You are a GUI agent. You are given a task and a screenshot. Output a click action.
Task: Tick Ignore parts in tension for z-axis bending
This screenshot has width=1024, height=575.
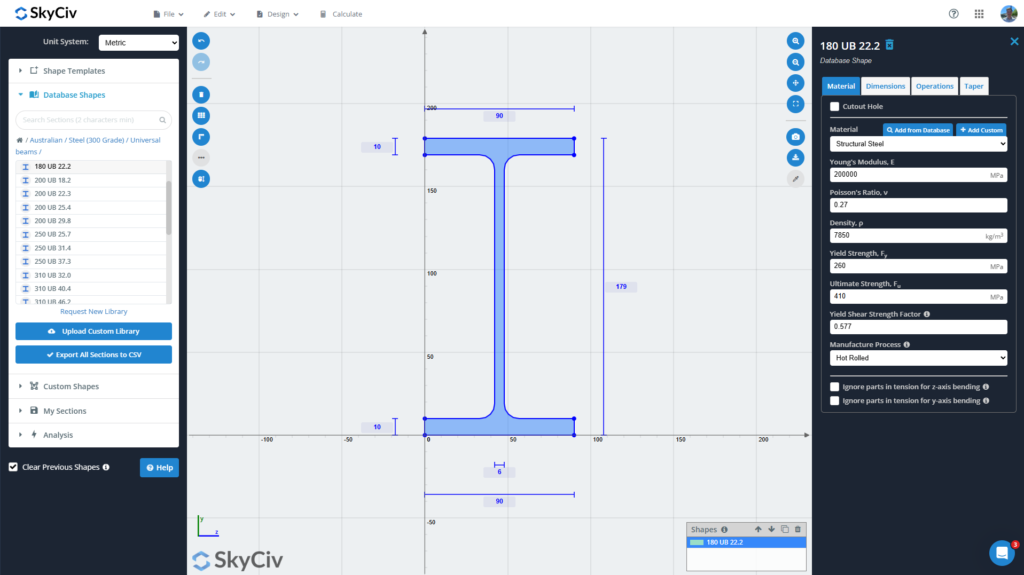click(x=835, y=387)
